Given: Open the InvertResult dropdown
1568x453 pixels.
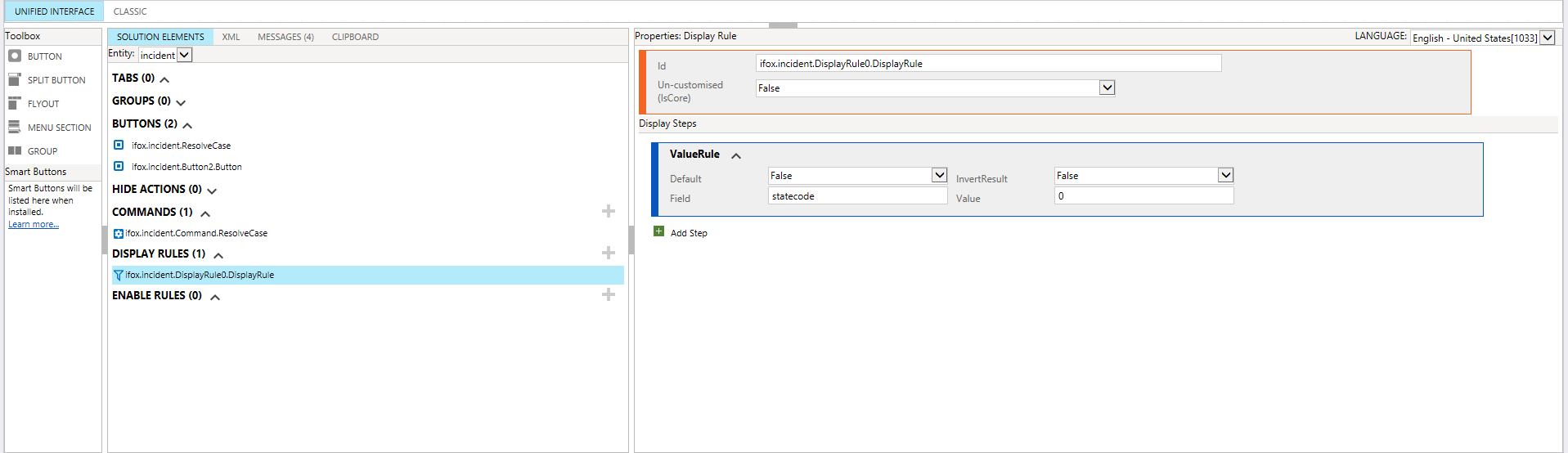Looking at the screenshot, I should click(x=1225, y=175).
